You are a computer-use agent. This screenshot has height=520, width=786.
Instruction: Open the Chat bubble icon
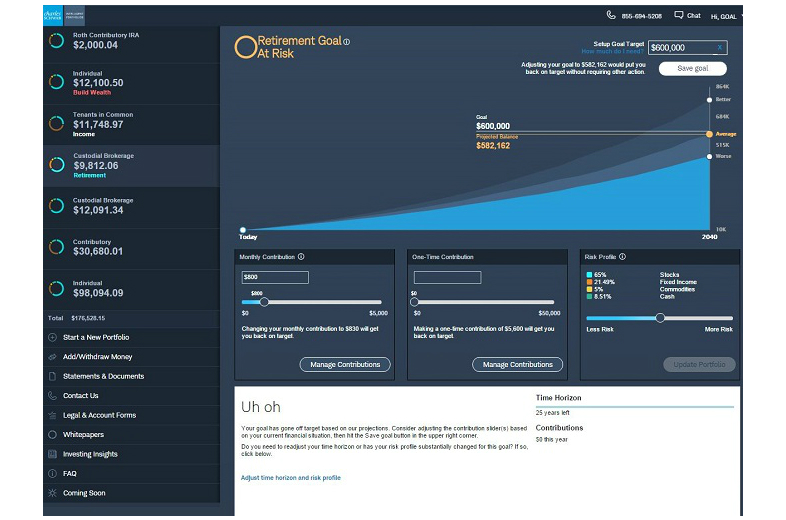[x=679, y=16]
